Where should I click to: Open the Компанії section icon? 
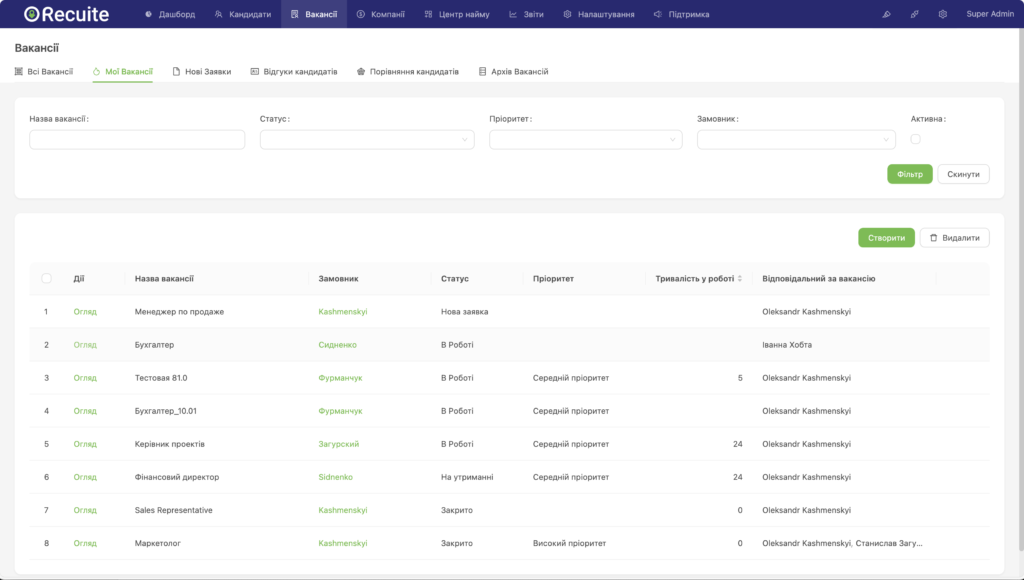tap(362, 14)
